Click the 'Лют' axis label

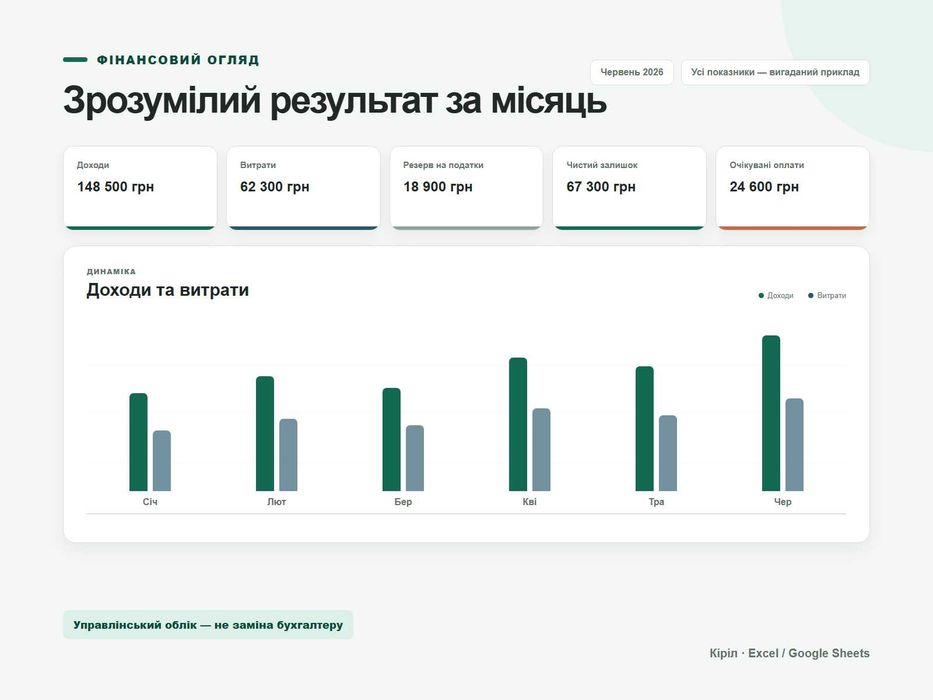tap(277, 502)
